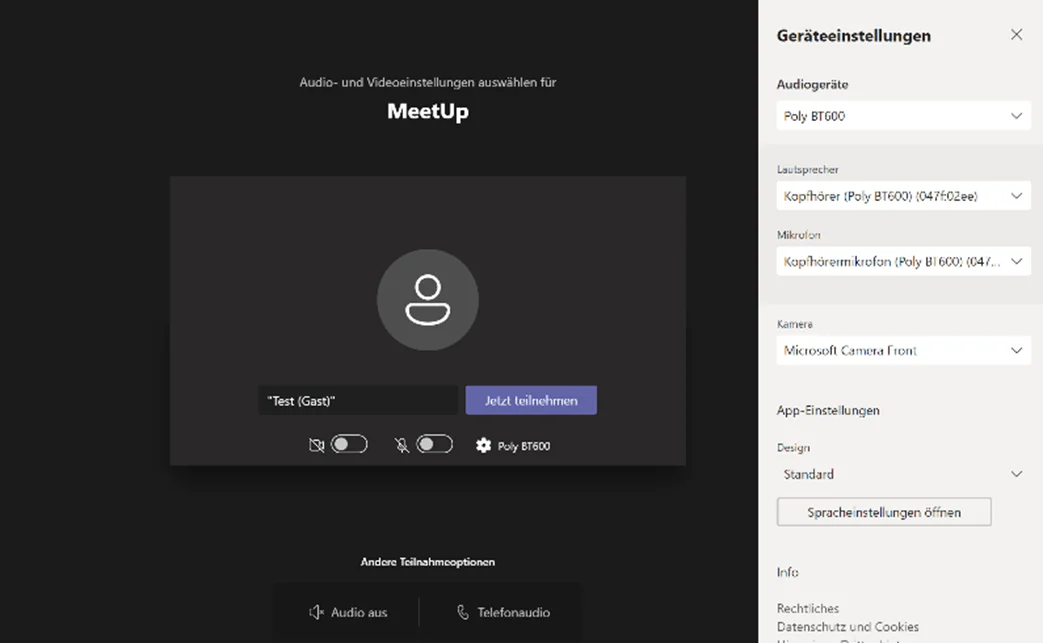Open the Design dropdown set to Standard
This screenshot has width=1043, height=643.
point(903,474)
